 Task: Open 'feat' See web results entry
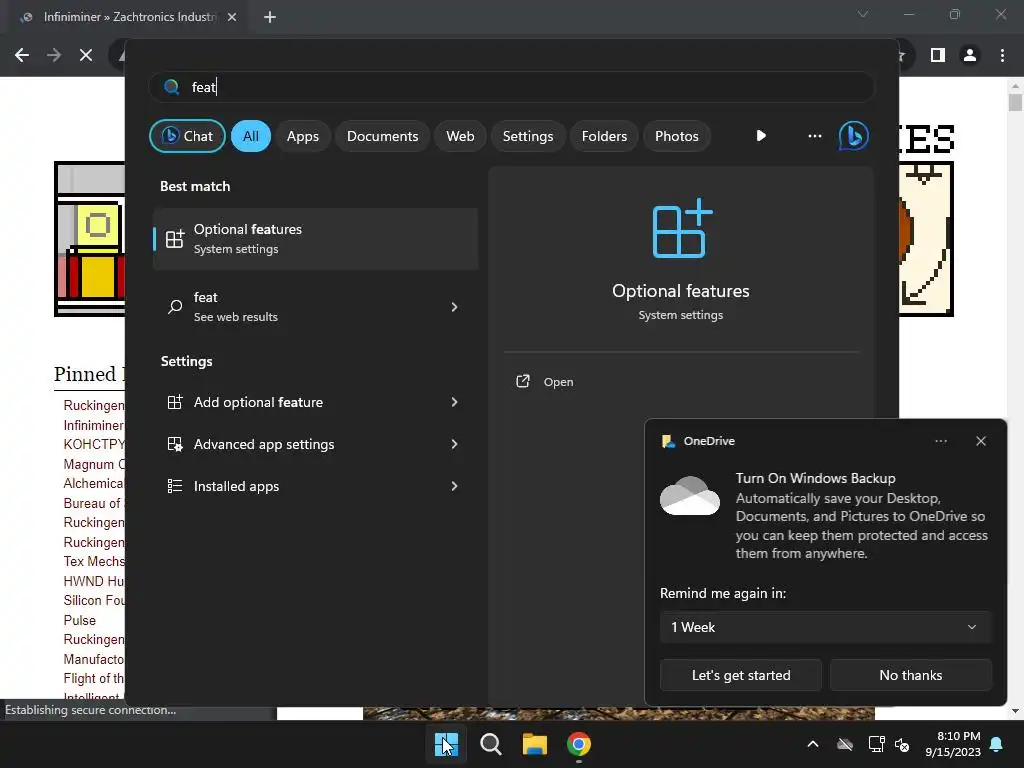pos(315,306)
